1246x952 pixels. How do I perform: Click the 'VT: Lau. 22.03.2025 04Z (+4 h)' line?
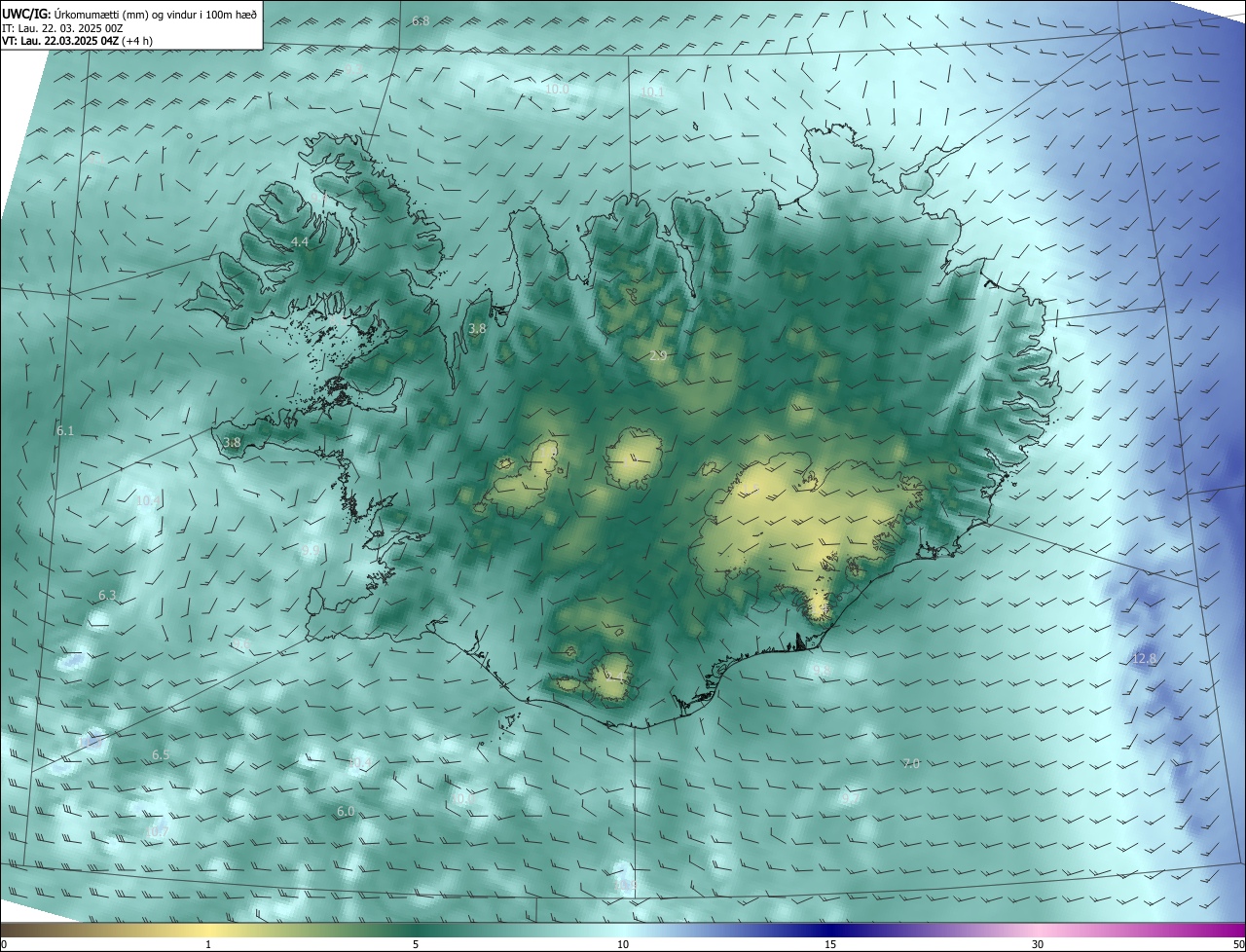(x=78, y=41)
